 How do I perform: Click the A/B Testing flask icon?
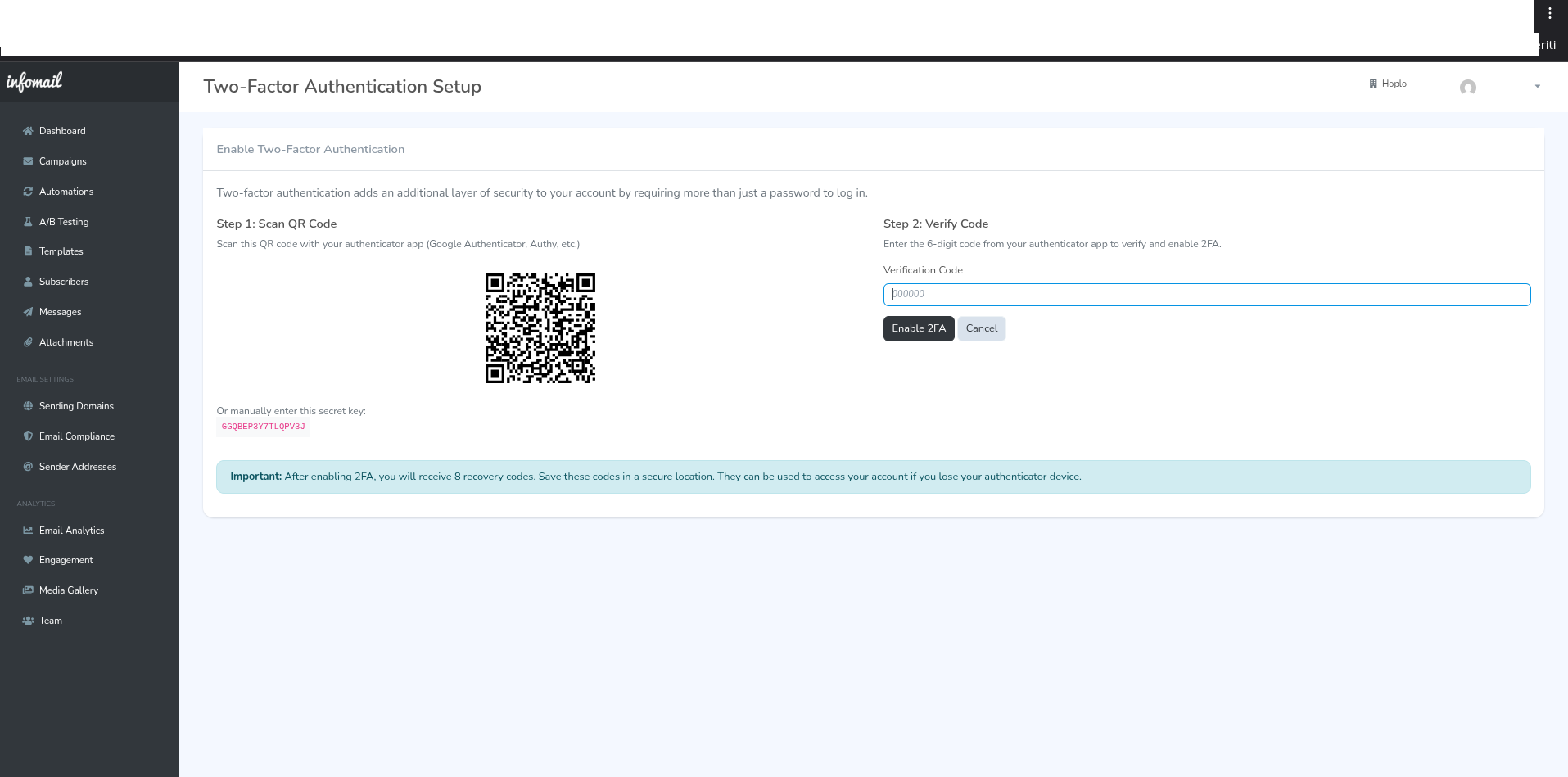tap(28, 222)
